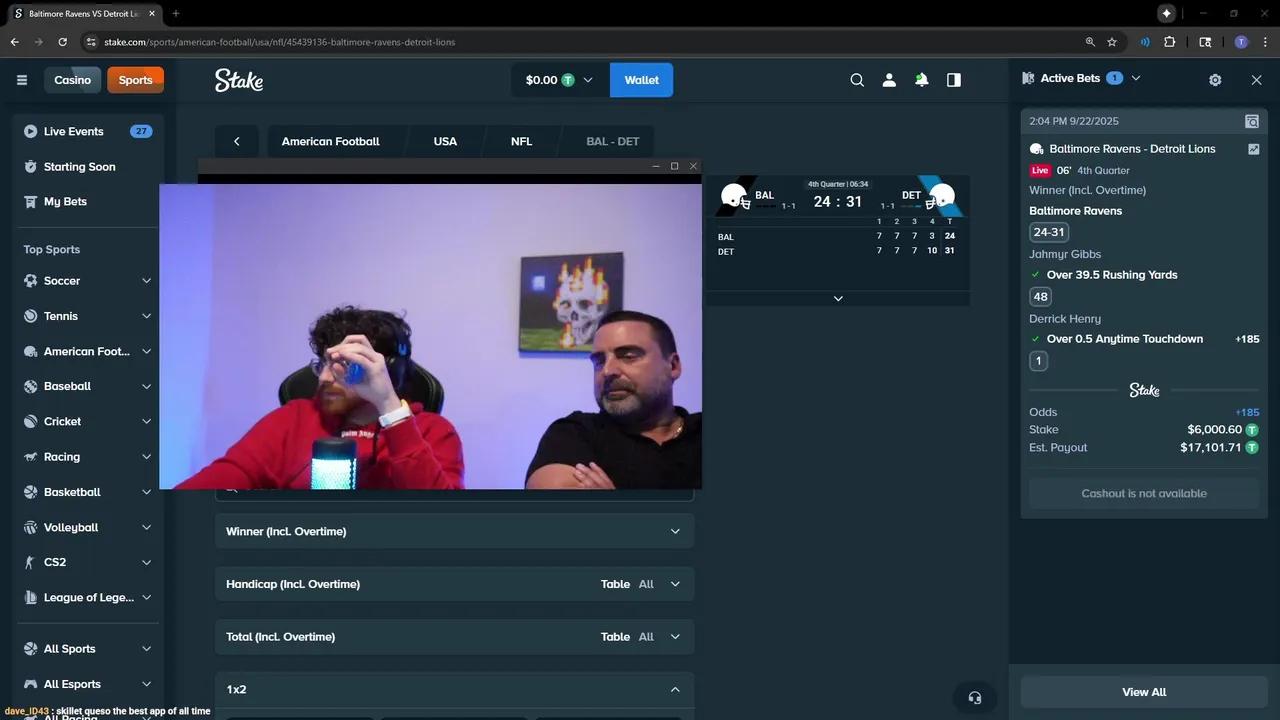Screen dimensions: 1280x720
Task: Expand the Soccer sidebar section
Action: pyautogui.click(x=146, y=281)
